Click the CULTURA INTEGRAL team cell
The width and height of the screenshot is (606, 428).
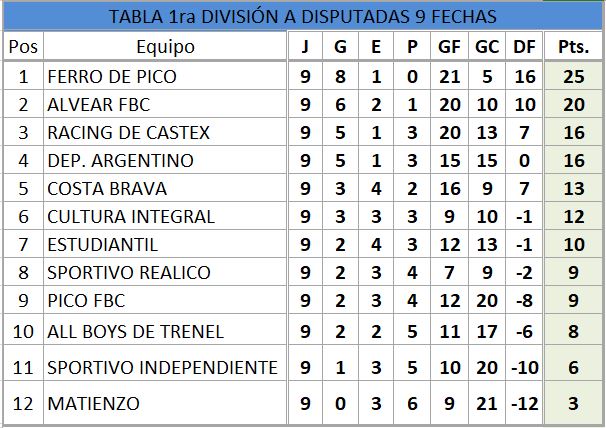point(131,216)
